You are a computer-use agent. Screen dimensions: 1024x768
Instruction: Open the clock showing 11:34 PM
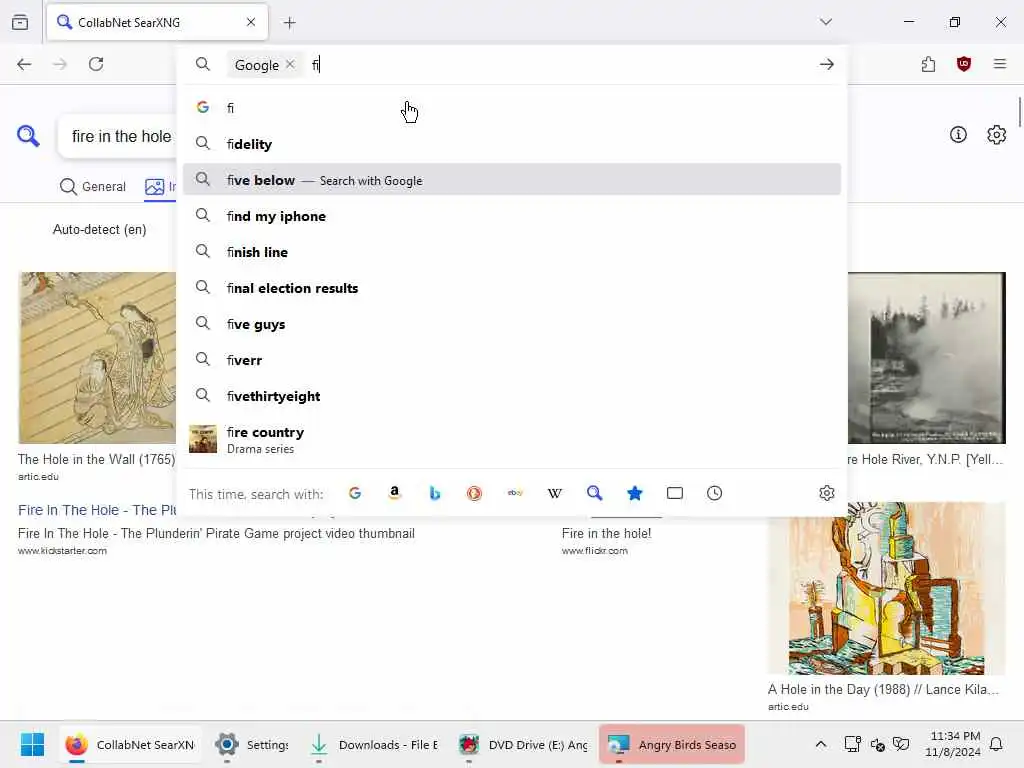click(953, 744)
